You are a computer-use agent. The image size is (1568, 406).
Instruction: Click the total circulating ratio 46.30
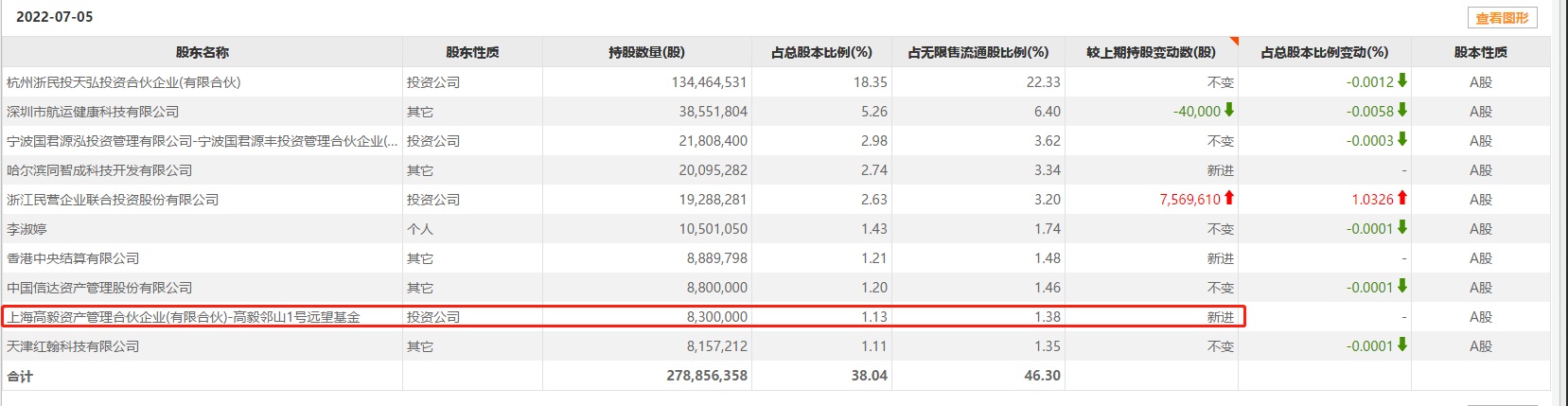[x=1043, y=376]
